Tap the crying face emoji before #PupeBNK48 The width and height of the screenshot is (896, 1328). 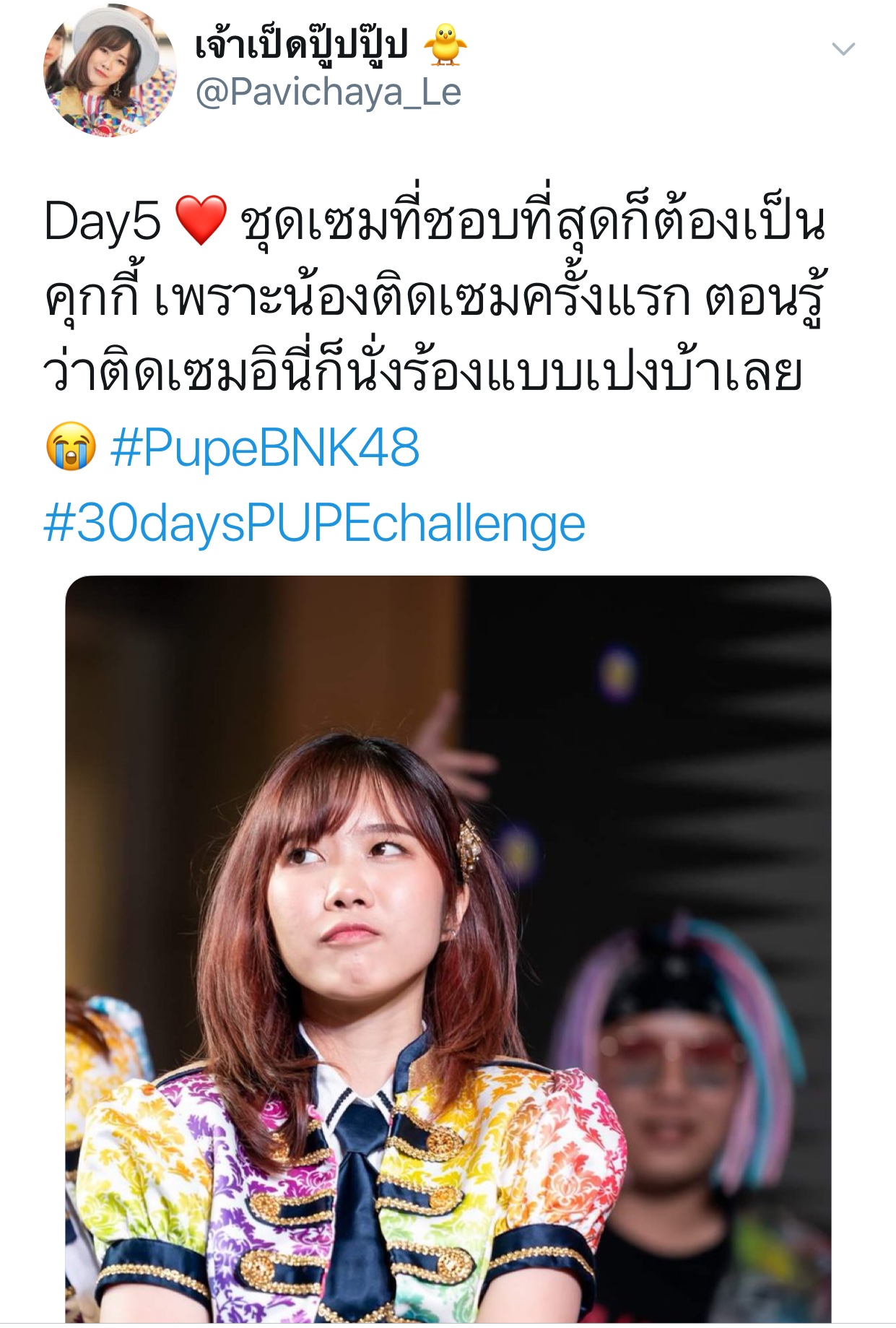click(70, 448)
